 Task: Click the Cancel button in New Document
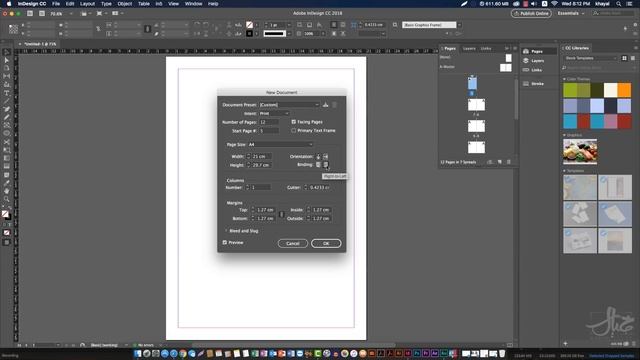292,243
